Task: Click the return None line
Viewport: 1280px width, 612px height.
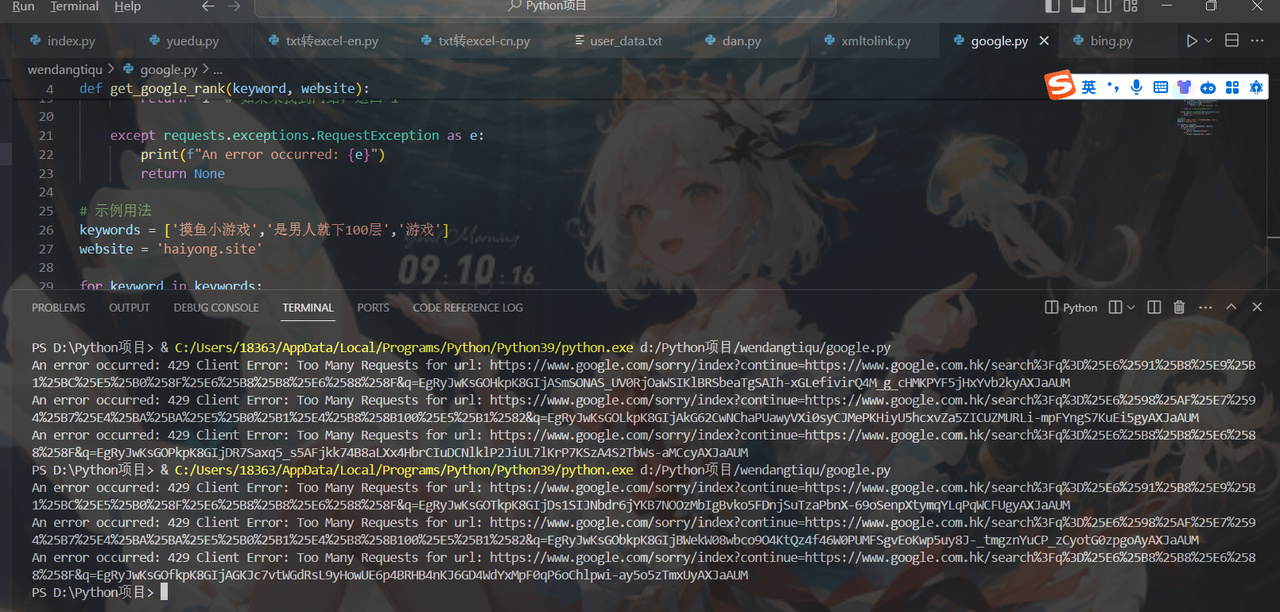Action: [182, 173]
